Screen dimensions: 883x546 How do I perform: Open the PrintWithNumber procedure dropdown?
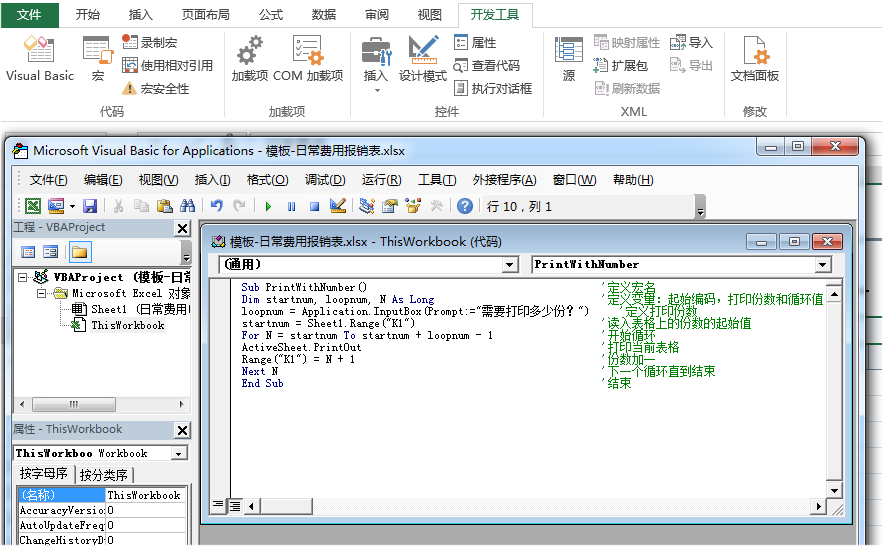823,265
